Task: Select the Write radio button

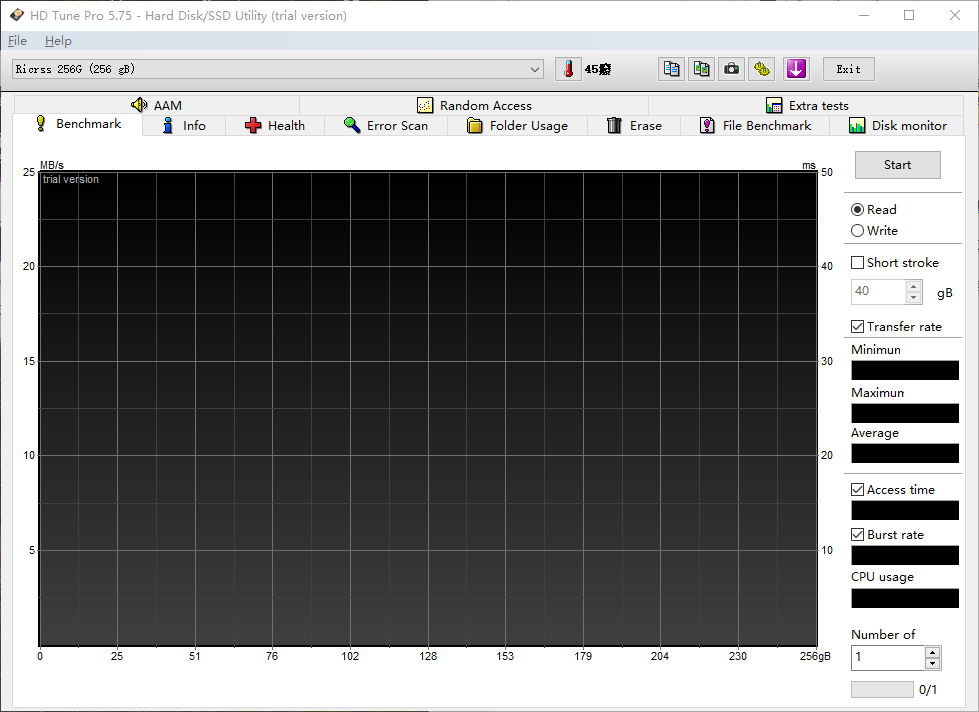Action: 857,230
